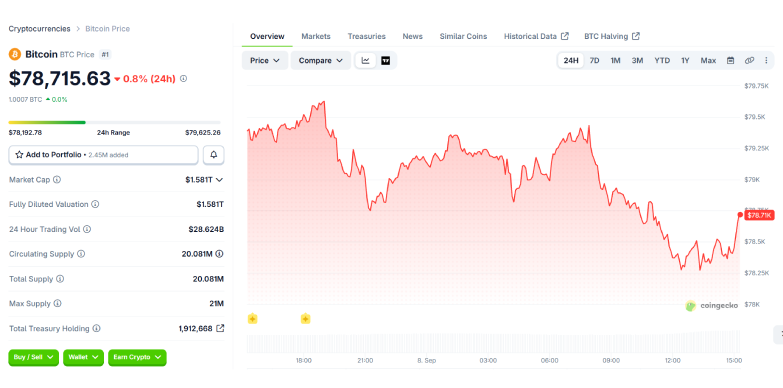The height and width of the screenshot is (388, 783).
Task: Go to Cryptocurrencies breadcrumb link
Action: 39,29
